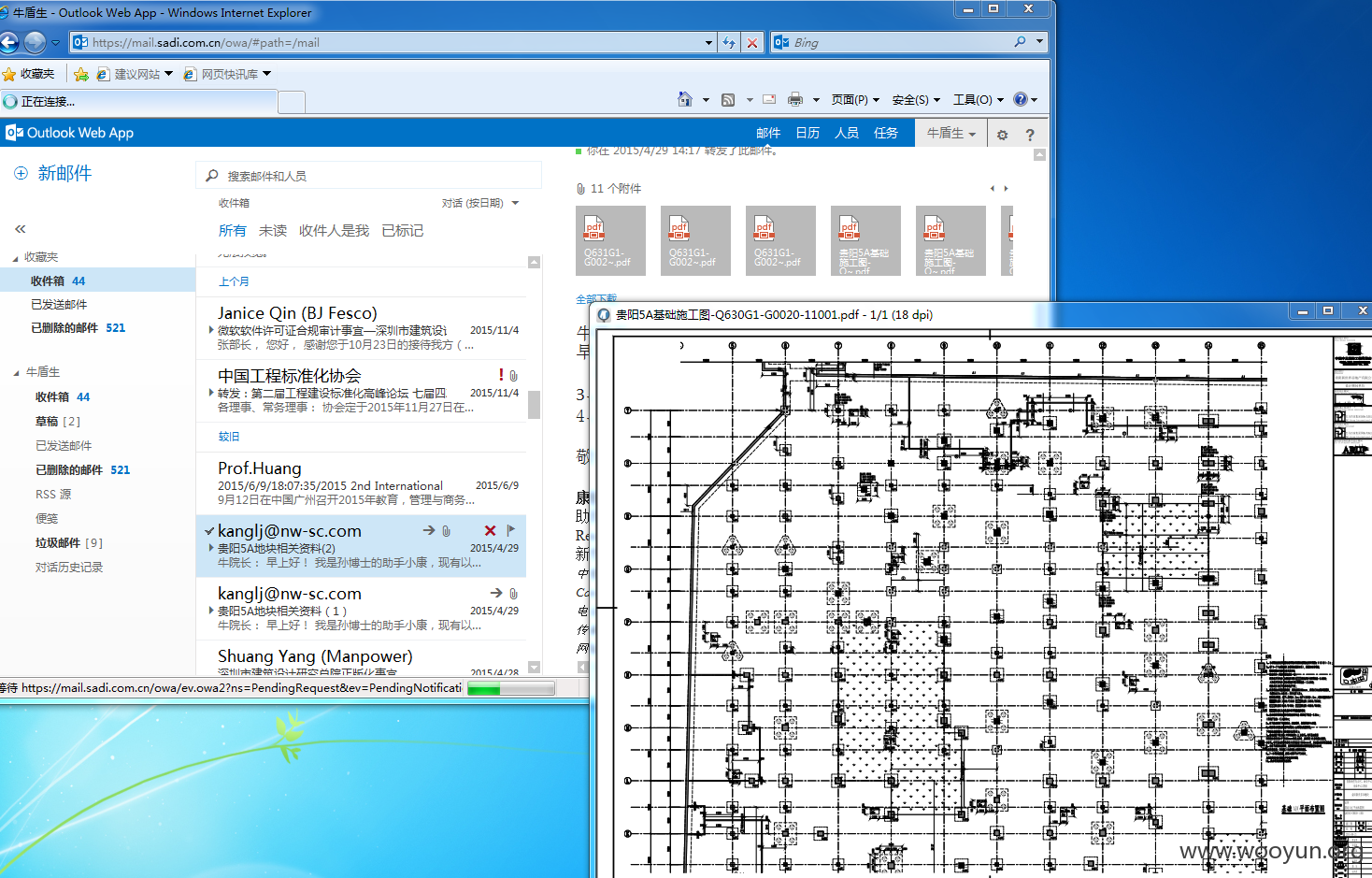This screenshot has height=878, width=1372.
Task: Click the RSS feeds icon in toolbar
Action: click(728, 99)
